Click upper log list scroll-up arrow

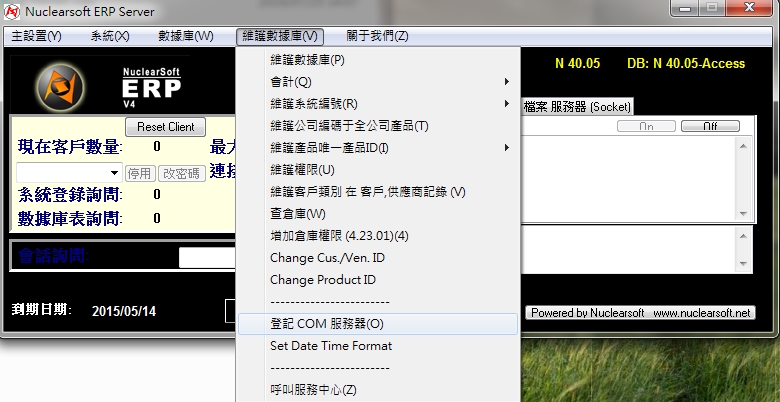pos(743,146)
